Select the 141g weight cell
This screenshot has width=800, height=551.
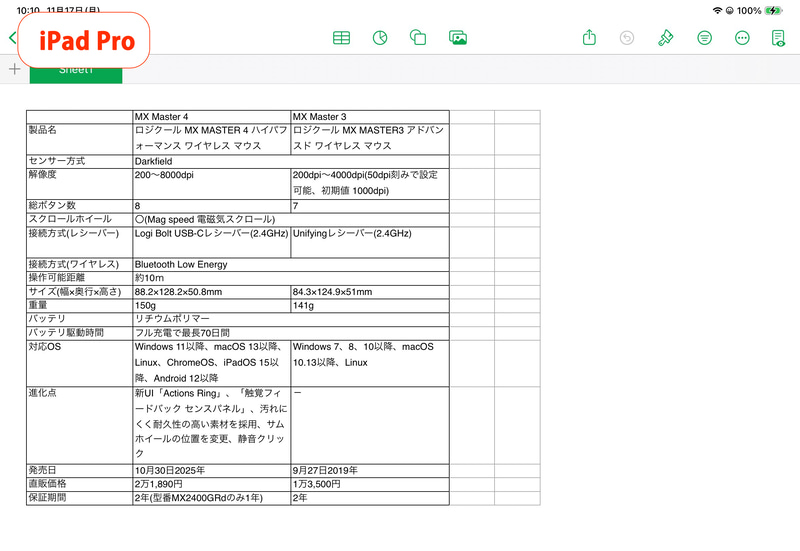coord(370,306)
